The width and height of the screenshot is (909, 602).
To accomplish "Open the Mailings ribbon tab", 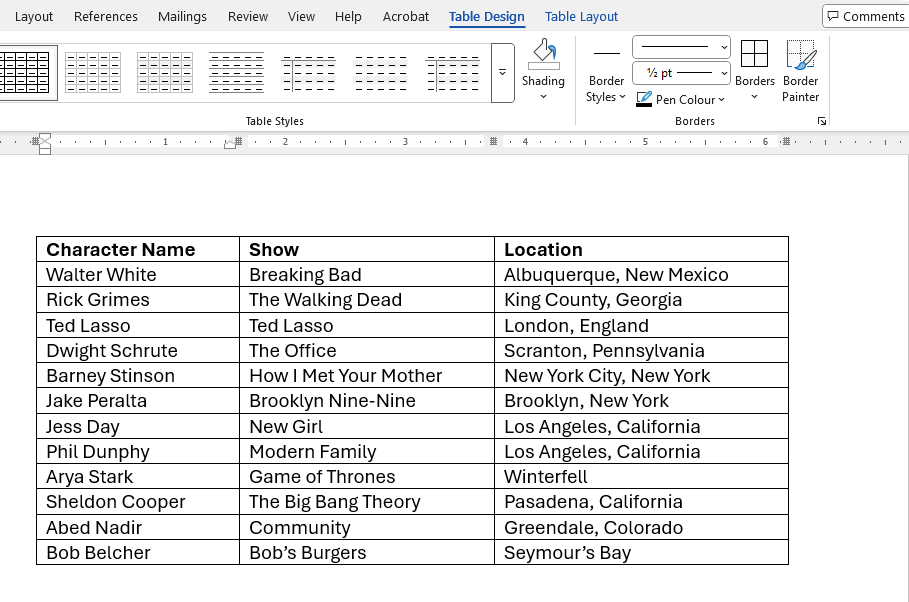I will [x=182, y=16].
